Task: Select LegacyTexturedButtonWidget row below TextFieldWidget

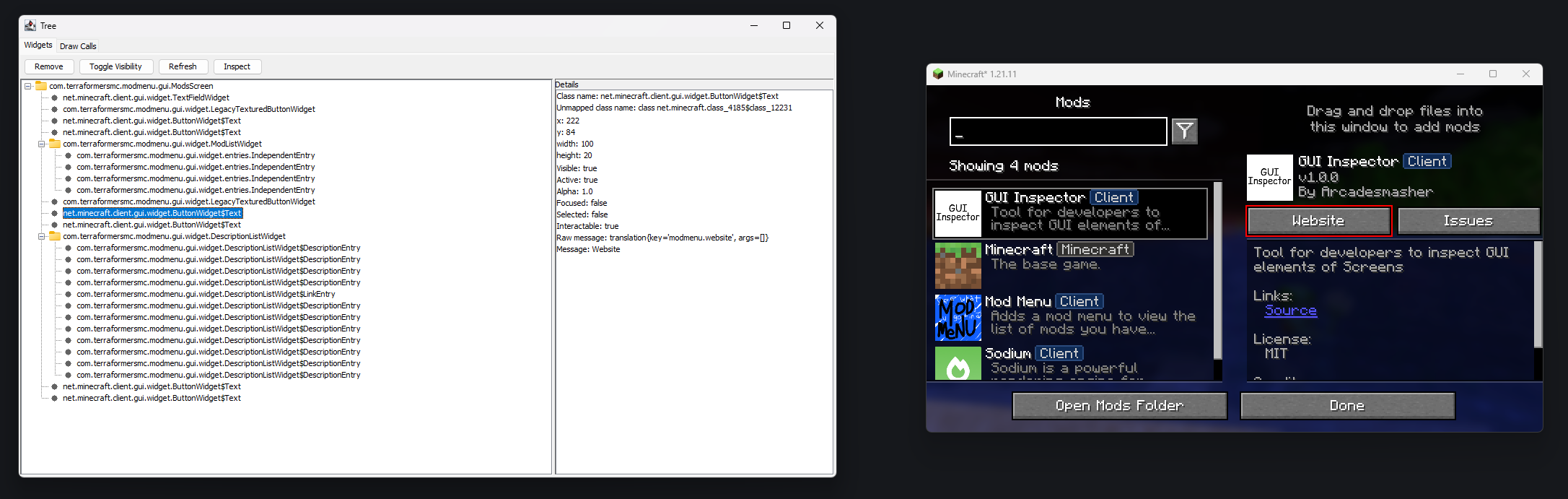Action: pos(189,109)
